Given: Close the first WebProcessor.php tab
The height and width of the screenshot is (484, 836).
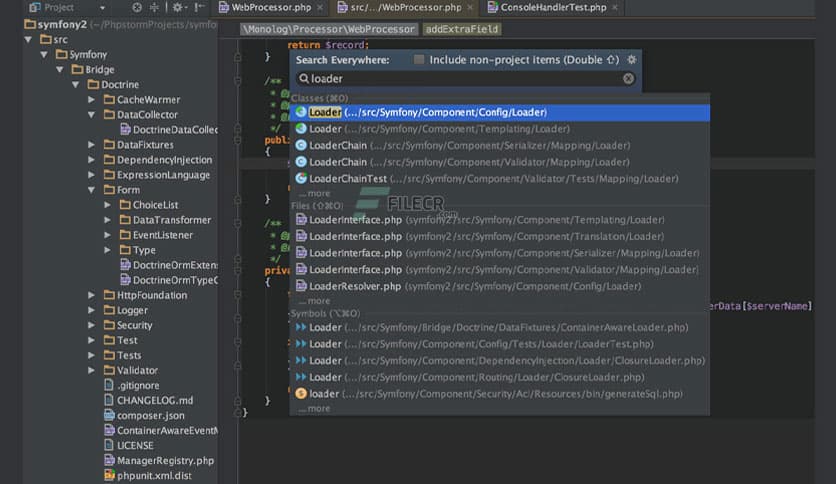Looking at the screenshot, I should 320,7.
